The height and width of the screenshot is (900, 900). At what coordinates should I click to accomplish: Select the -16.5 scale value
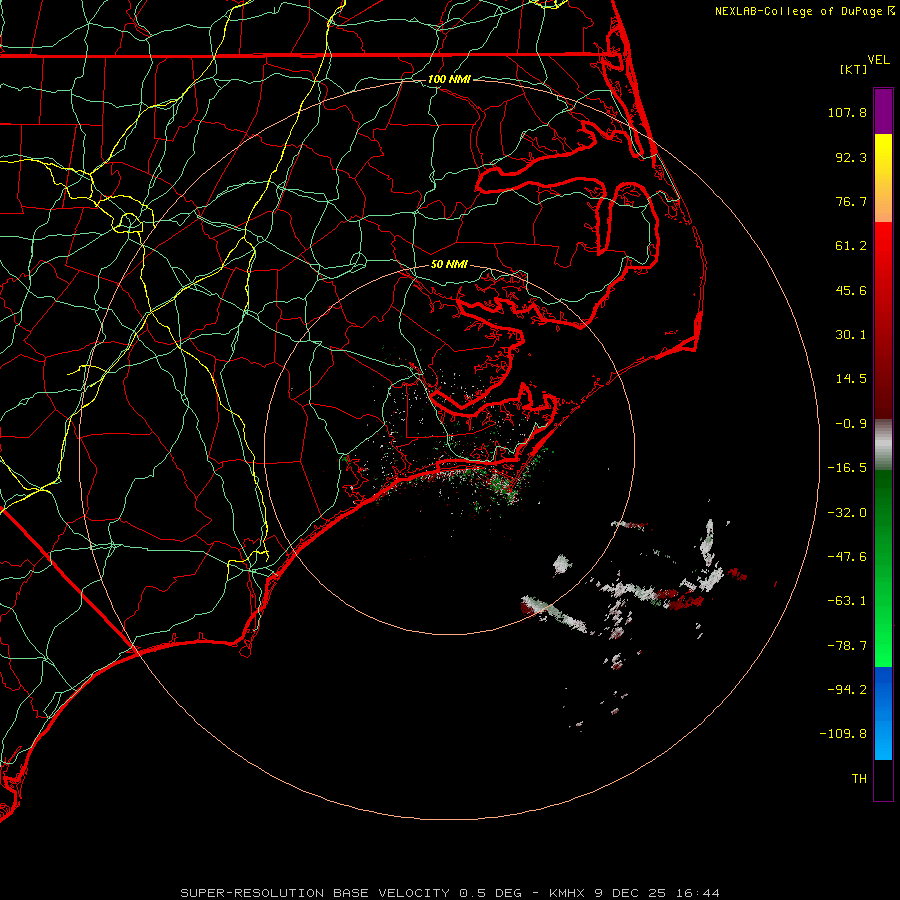pyautogui.click(x=847, y=468)
